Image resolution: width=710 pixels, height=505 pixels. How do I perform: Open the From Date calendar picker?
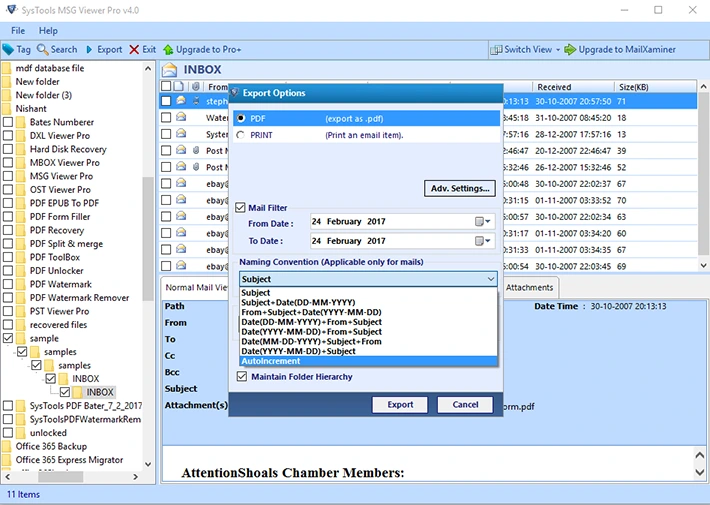click(x=482, y=221)
